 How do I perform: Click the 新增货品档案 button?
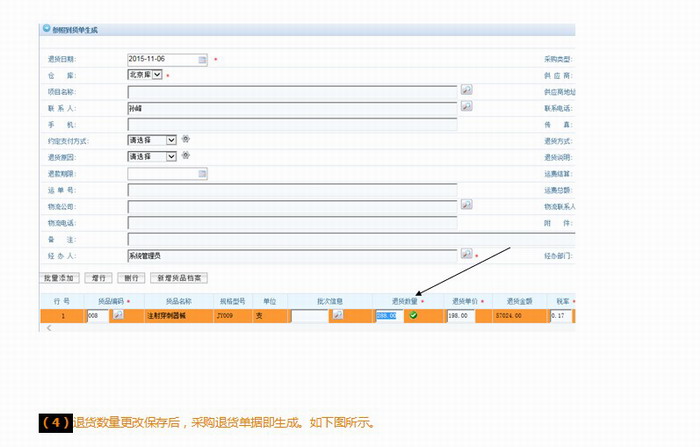click(179, 277)
